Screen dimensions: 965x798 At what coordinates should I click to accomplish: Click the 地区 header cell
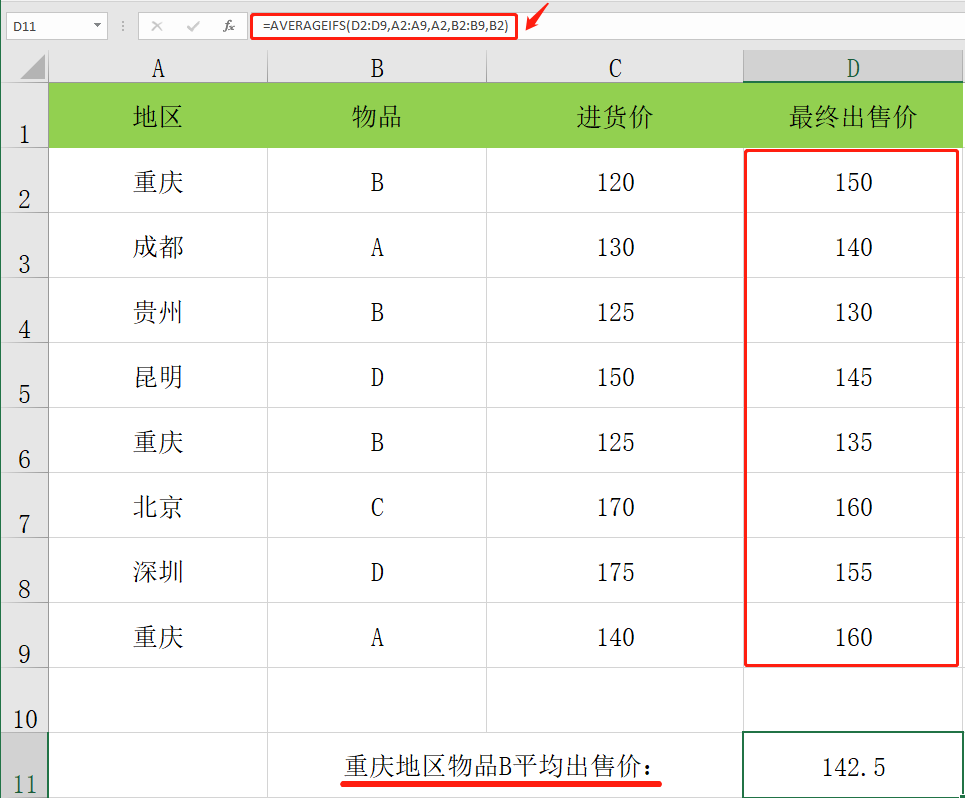(x=158, y=116)
